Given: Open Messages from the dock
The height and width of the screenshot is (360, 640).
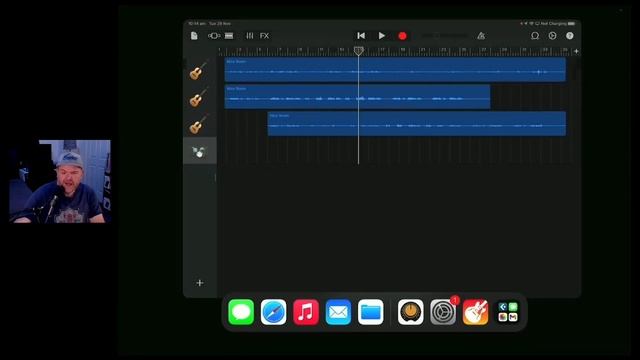Looking at the screenshot, I should [241, 312].
